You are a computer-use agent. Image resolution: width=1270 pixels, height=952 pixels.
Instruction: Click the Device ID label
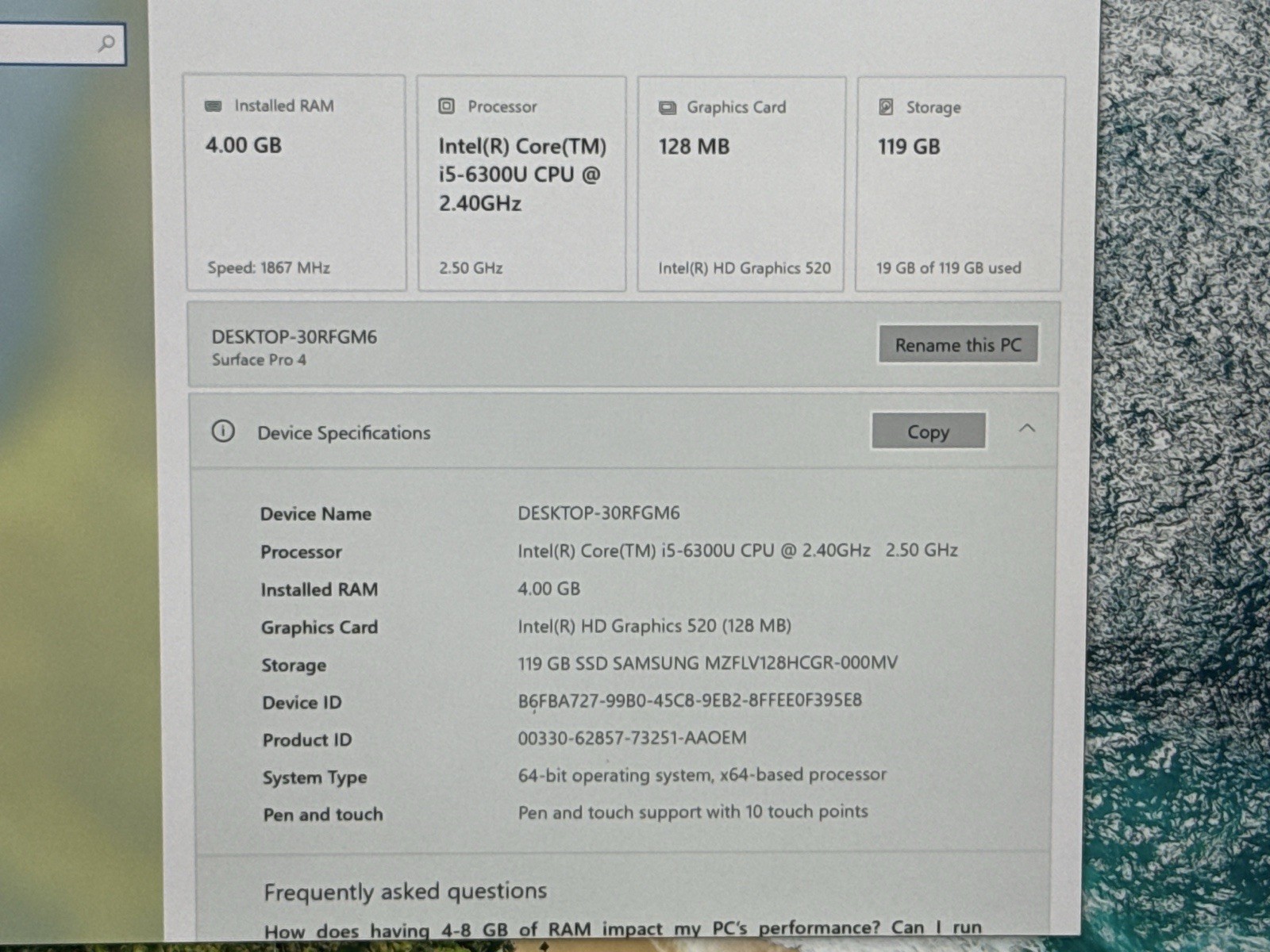pyautogui.click(x=302, y=703)
